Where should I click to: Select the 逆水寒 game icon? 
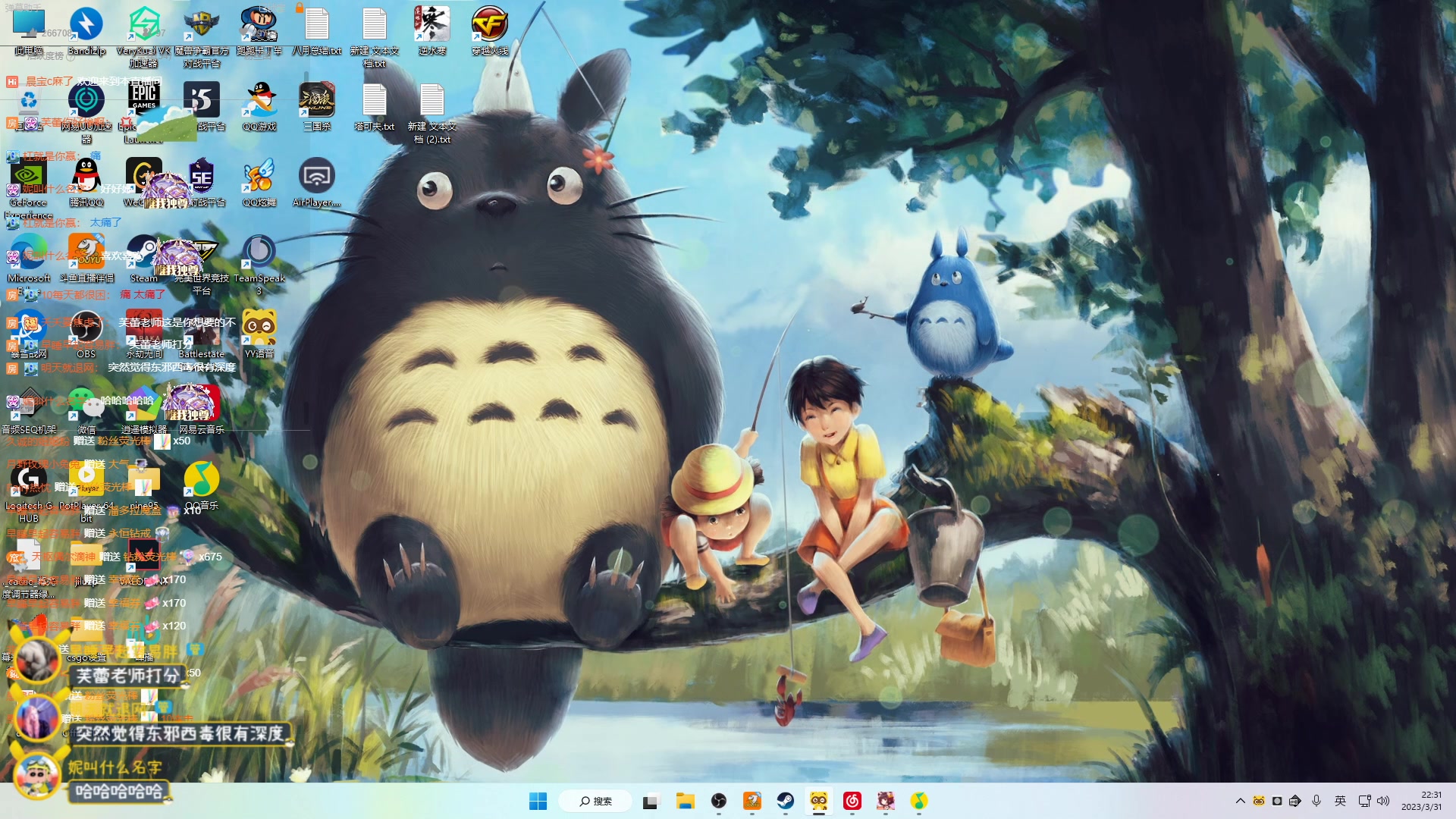431,30
